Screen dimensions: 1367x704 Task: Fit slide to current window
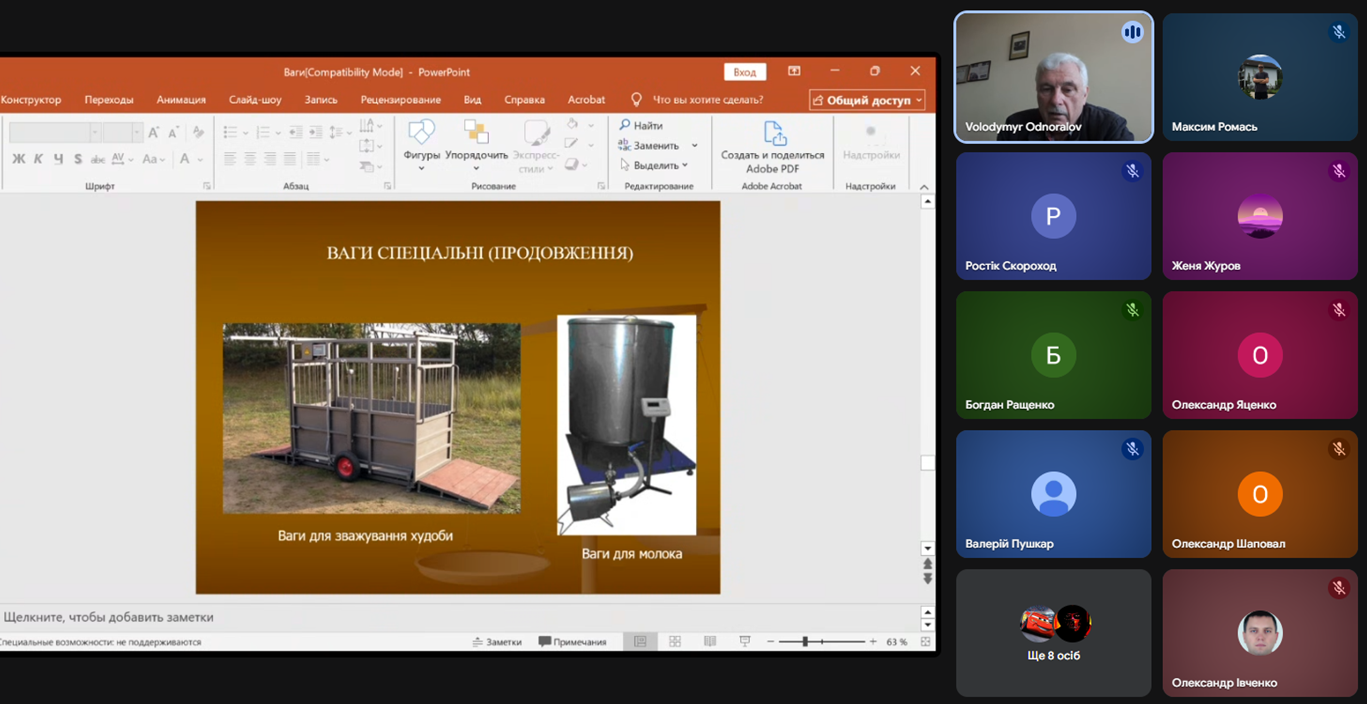click(925, 642)
